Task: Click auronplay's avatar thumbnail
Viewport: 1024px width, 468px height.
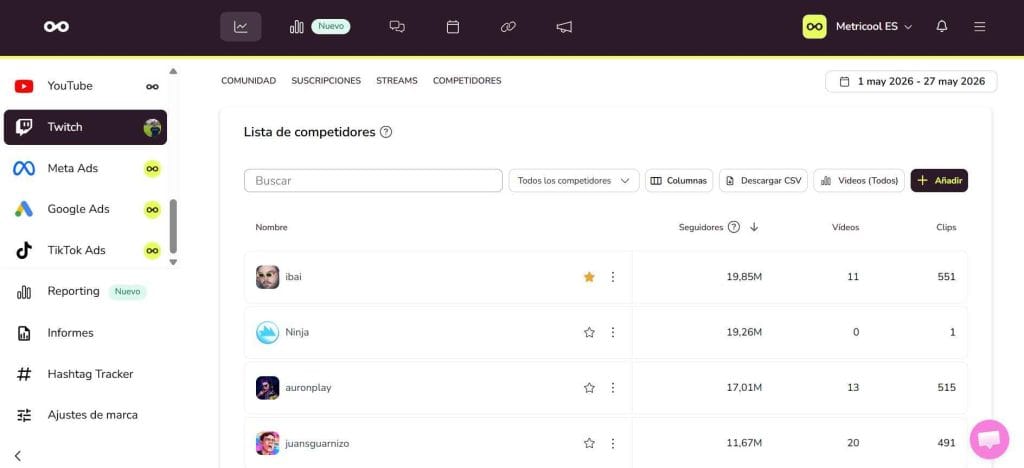Action: point(268,388)
